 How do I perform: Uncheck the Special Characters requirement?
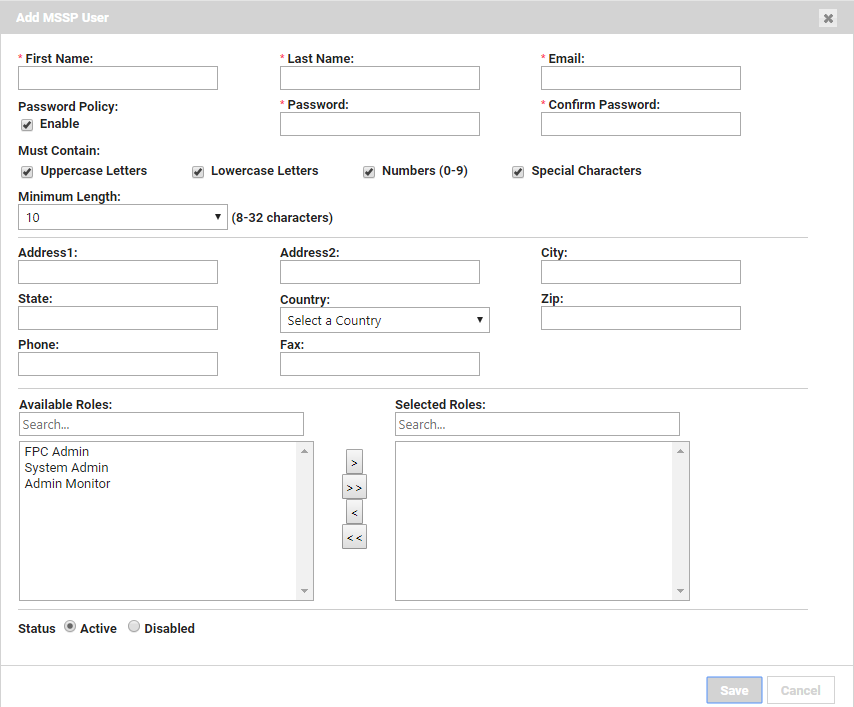pos(518,171)
